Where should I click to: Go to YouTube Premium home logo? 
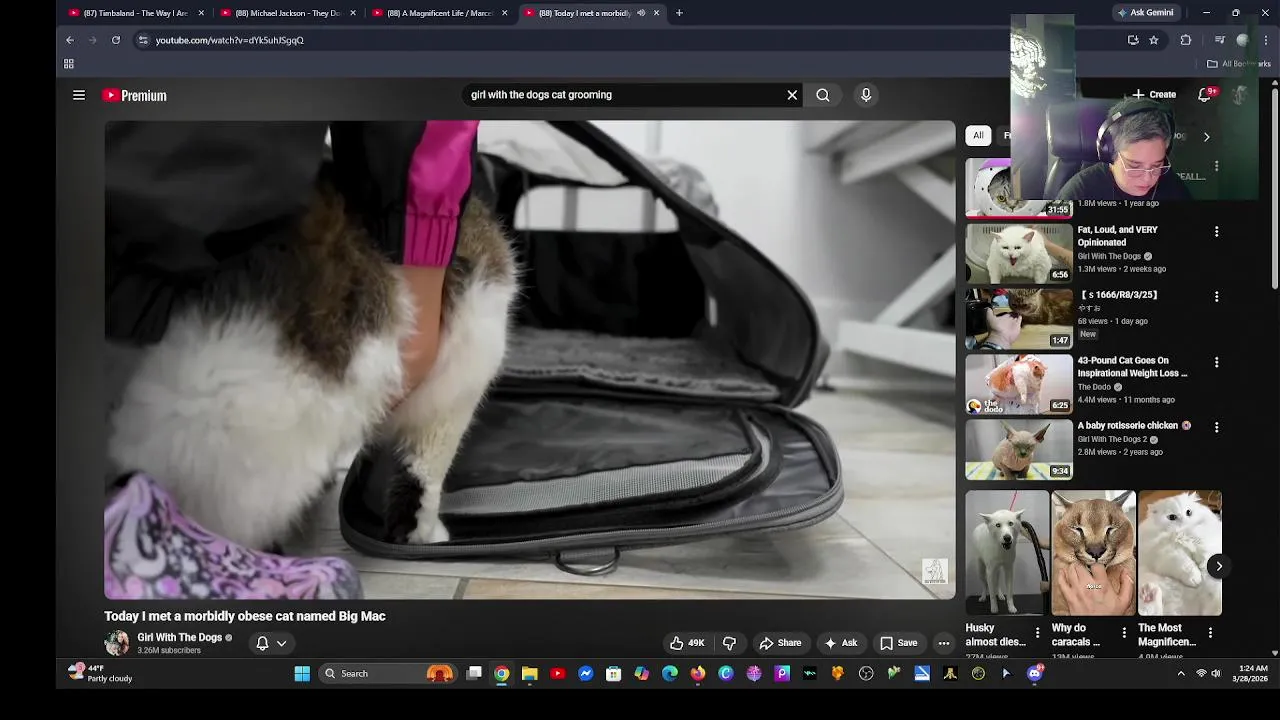tap(134, 95)
